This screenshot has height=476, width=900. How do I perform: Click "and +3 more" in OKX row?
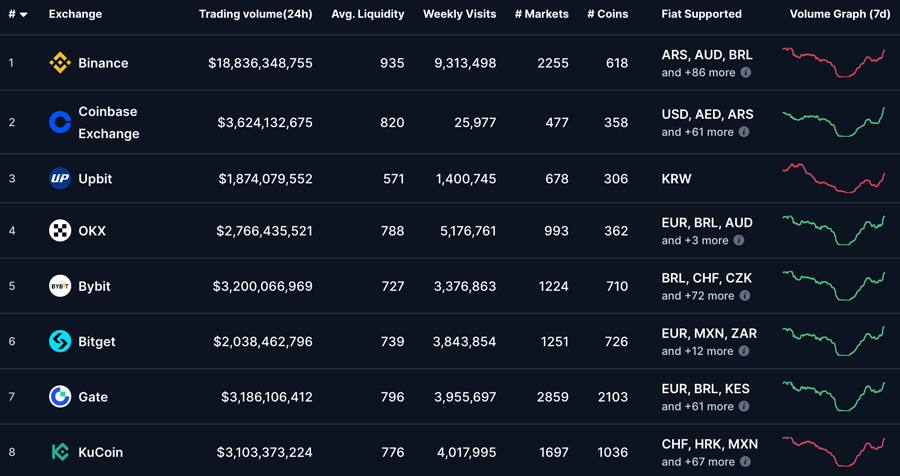click(695, 241)
